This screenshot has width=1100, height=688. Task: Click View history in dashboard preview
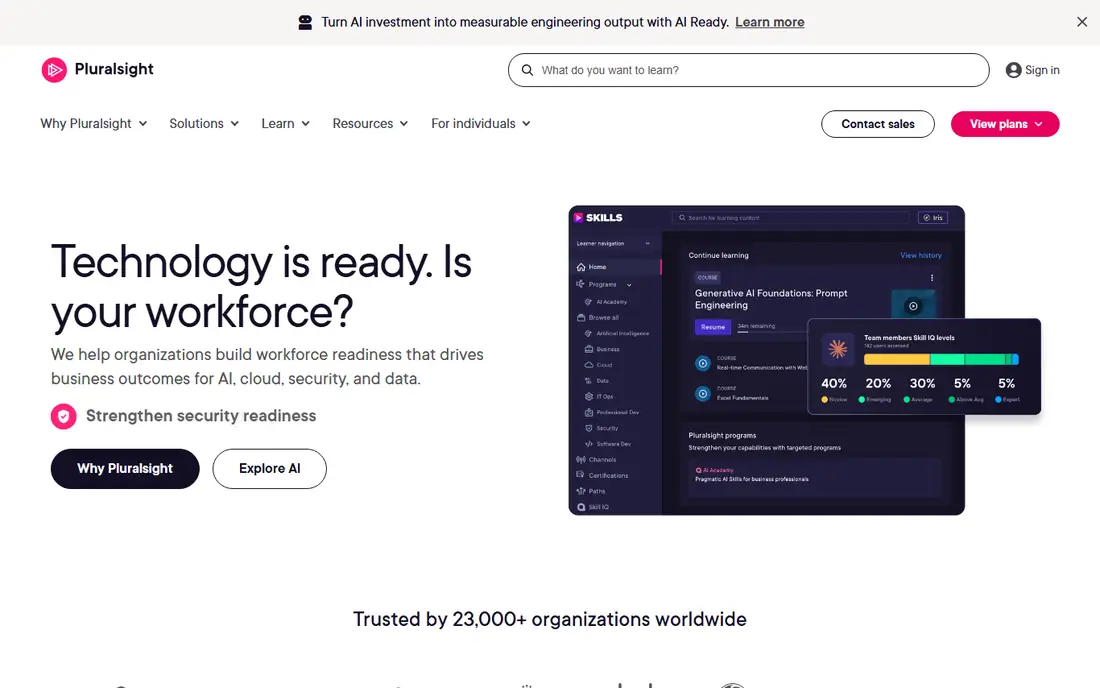pos(920,255)
